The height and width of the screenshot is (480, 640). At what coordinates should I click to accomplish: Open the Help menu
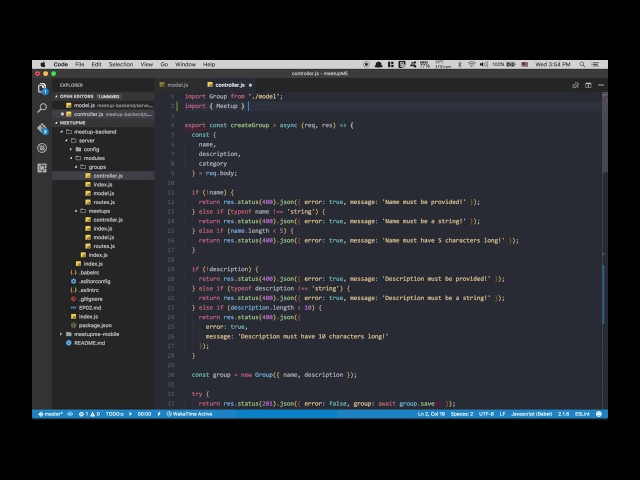click(209, 64)
